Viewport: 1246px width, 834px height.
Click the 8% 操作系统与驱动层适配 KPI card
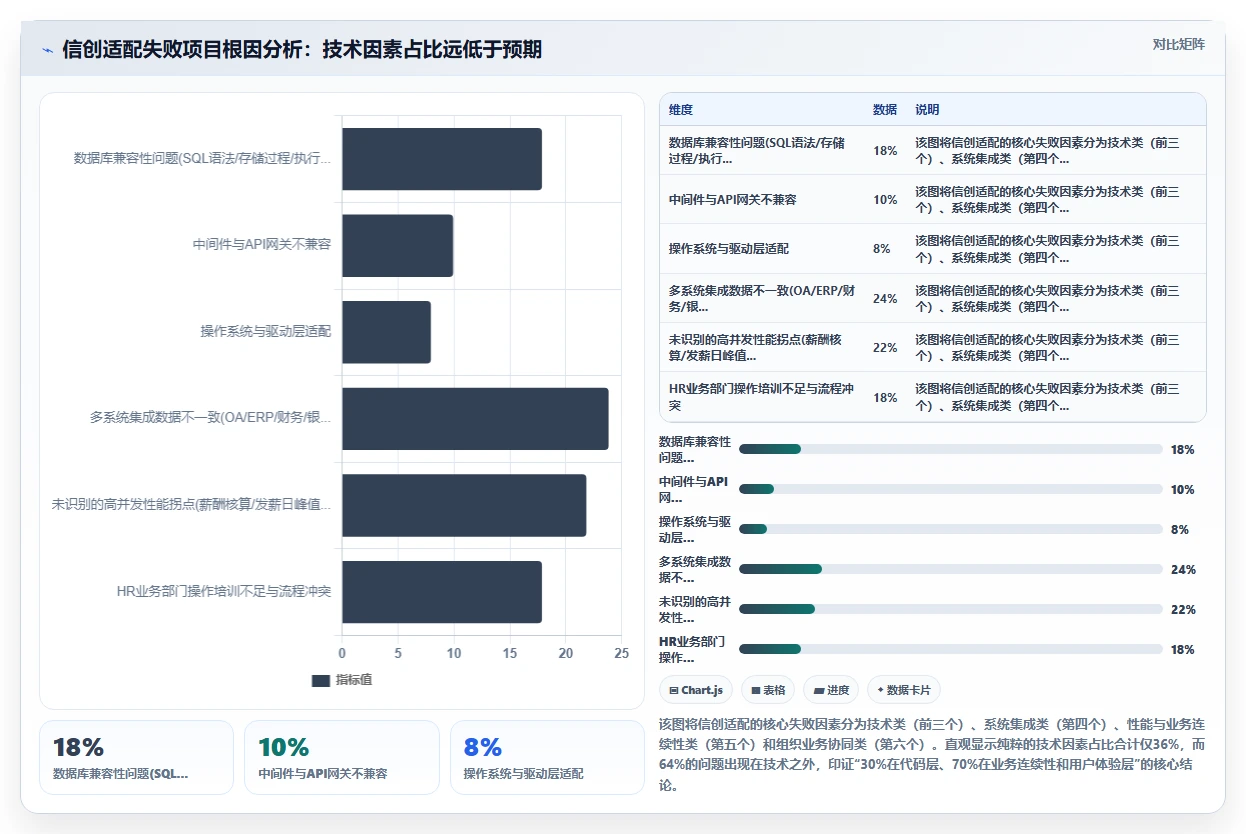tap(548, 757)
